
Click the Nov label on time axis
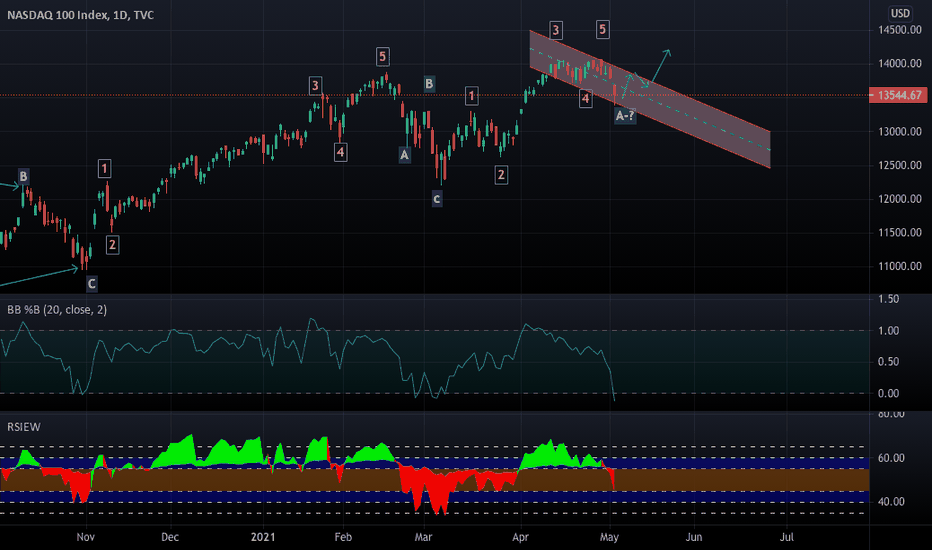pos(86,537)
